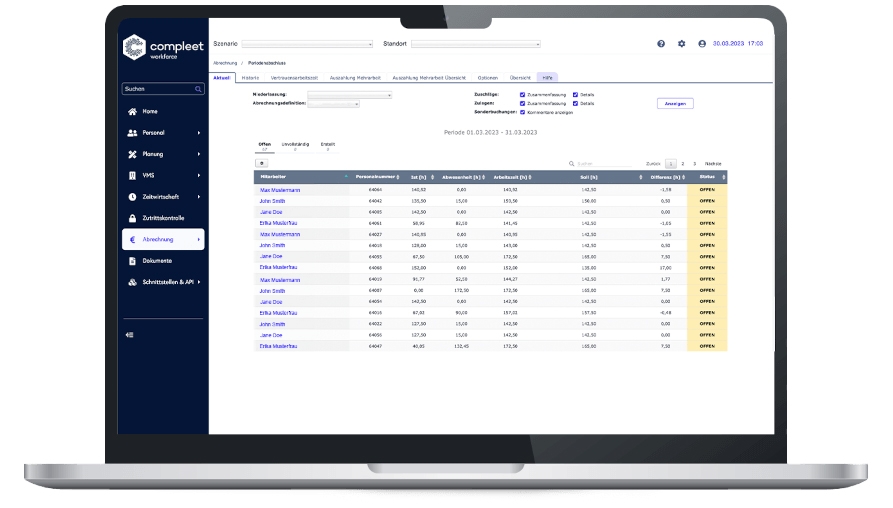Open the Hilfe tab
This screenshot has height=508, width=893.
(x=547, y=78)
